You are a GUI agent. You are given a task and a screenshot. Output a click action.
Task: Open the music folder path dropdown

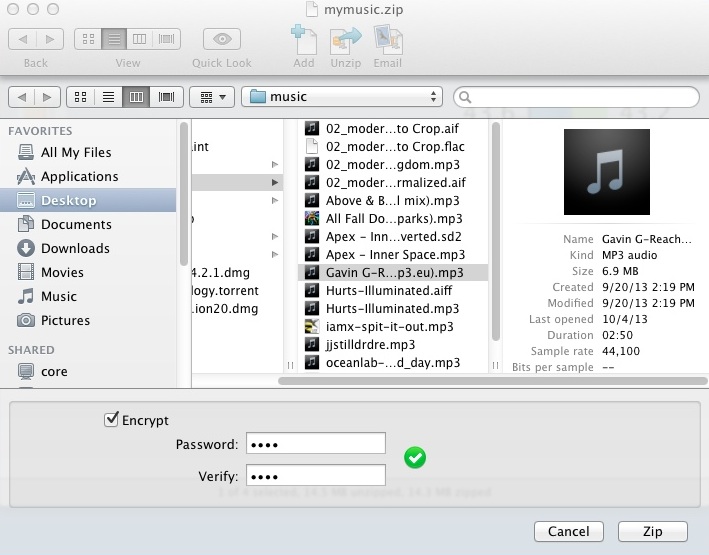pos(344,97)
